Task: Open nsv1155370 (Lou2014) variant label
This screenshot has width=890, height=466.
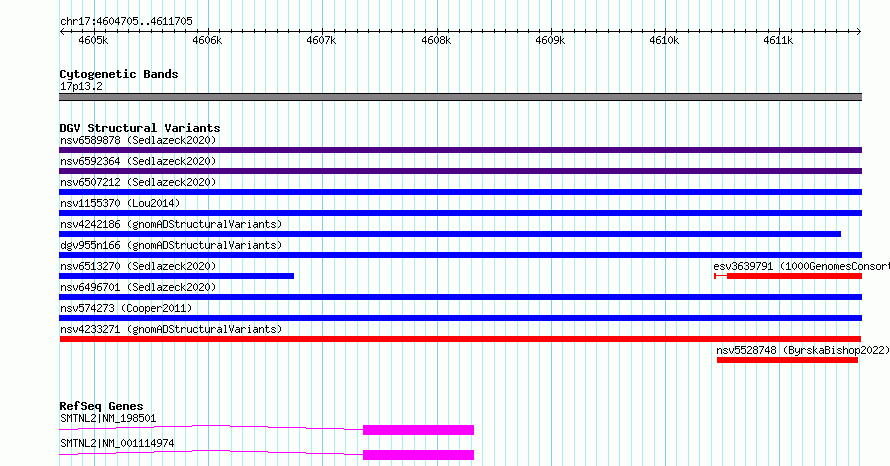Action: (120, 203)
